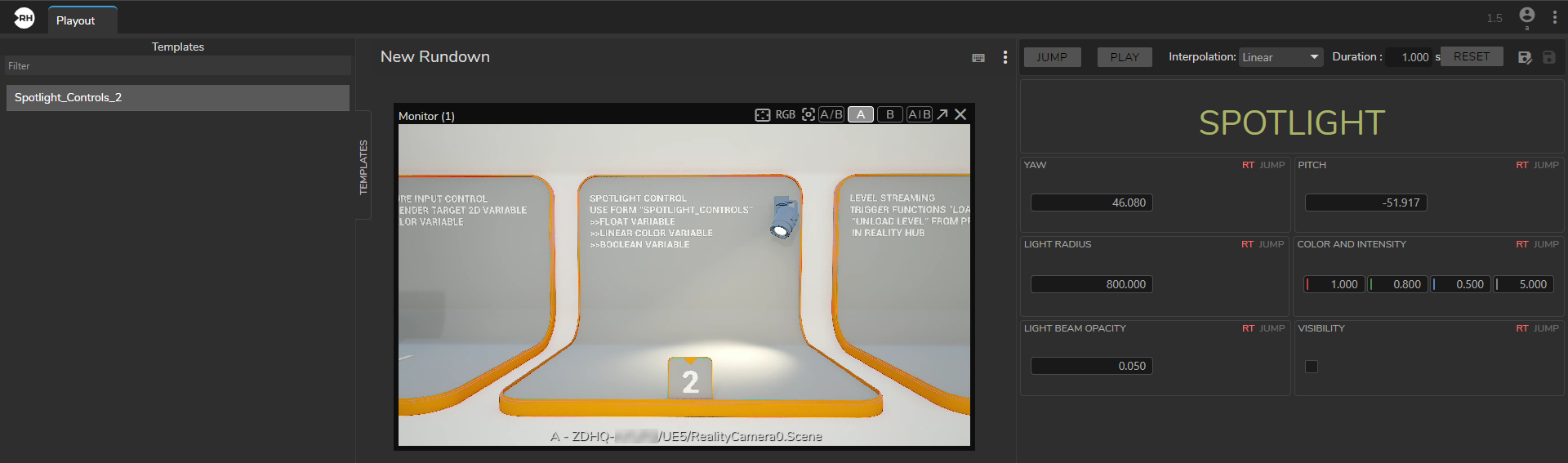
Task: Open the Interpolation Linear dropdown
Action: click(x=1280, y=57)
